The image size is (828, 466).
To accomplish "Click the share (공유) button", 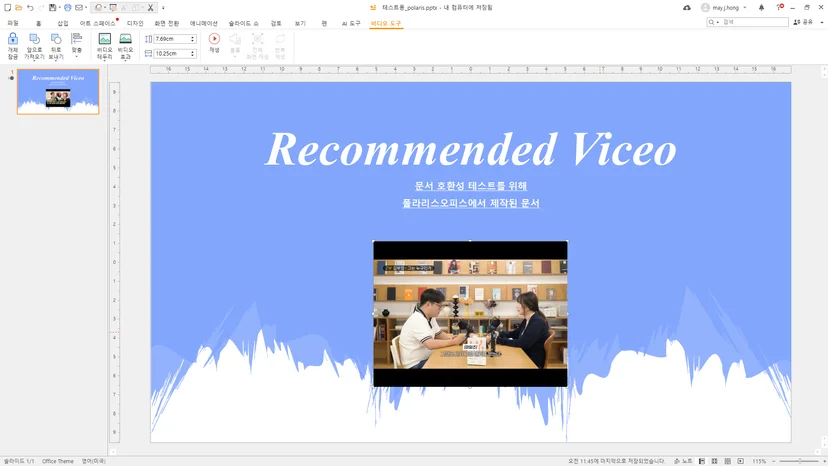I will click(x=803, y=22).
